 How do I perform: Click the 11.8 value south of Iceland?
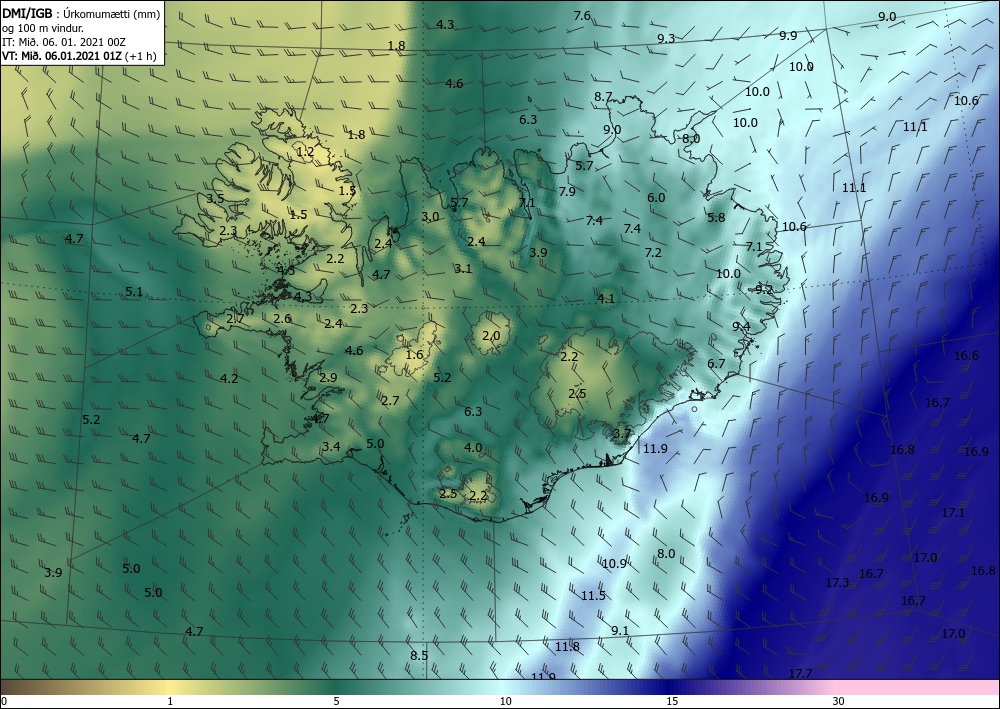567,647
